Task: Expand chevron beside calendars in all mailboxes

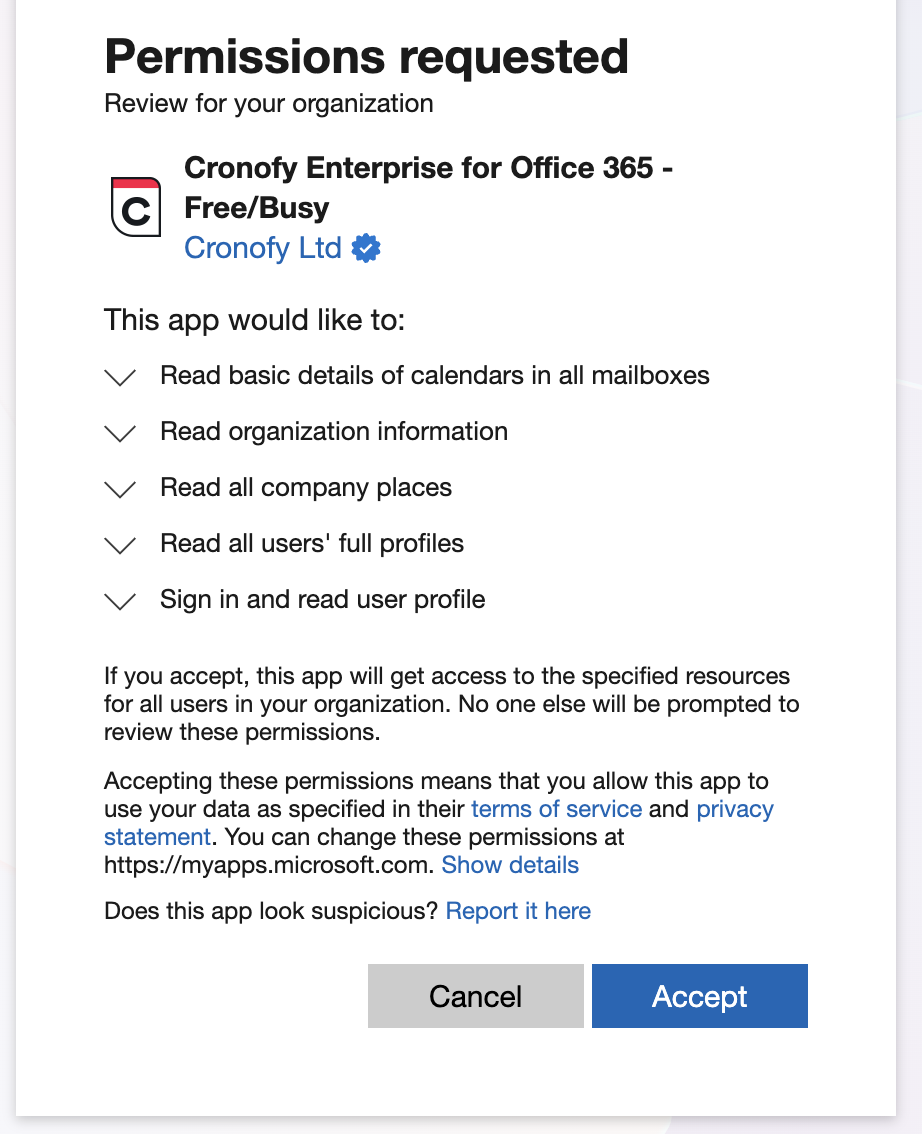Action: 120,377
